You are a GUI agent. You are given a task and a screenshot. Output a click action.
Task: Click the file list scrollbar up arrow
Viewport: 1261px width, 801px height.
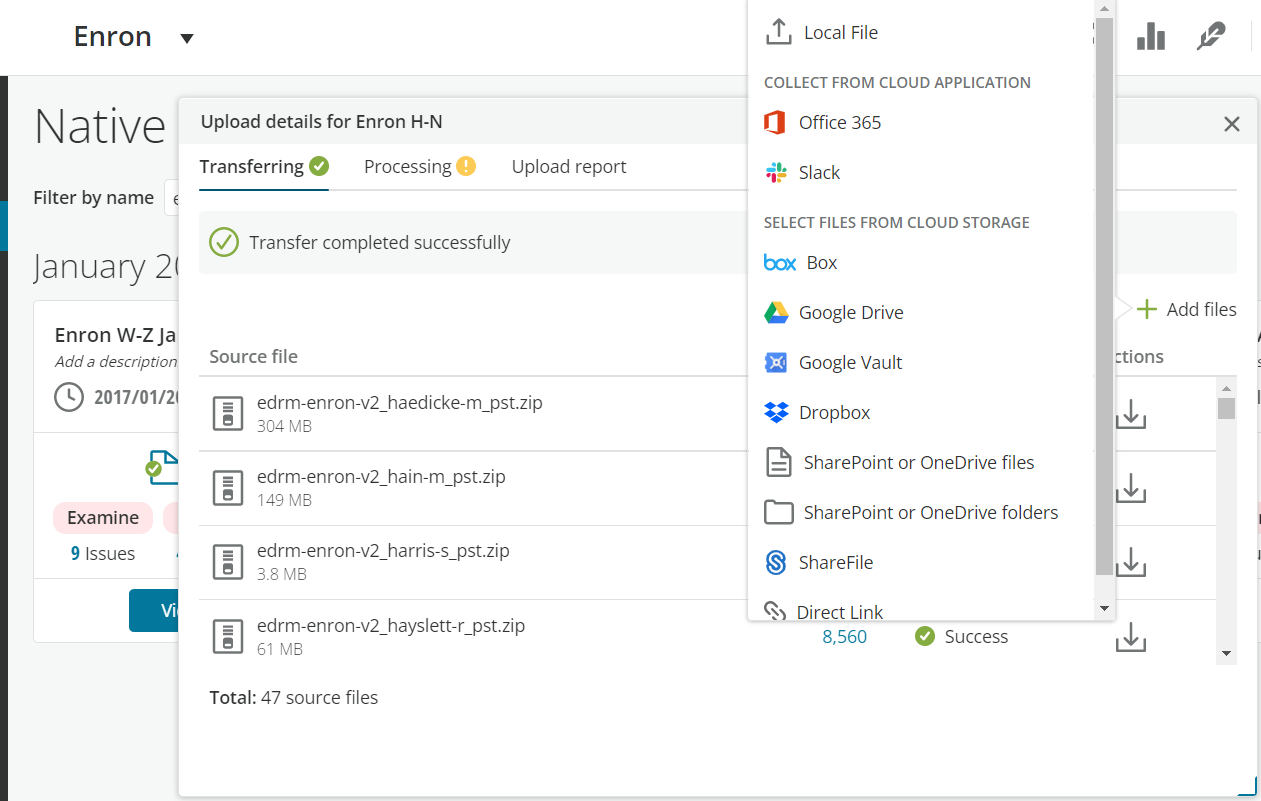pos(1226,387)
